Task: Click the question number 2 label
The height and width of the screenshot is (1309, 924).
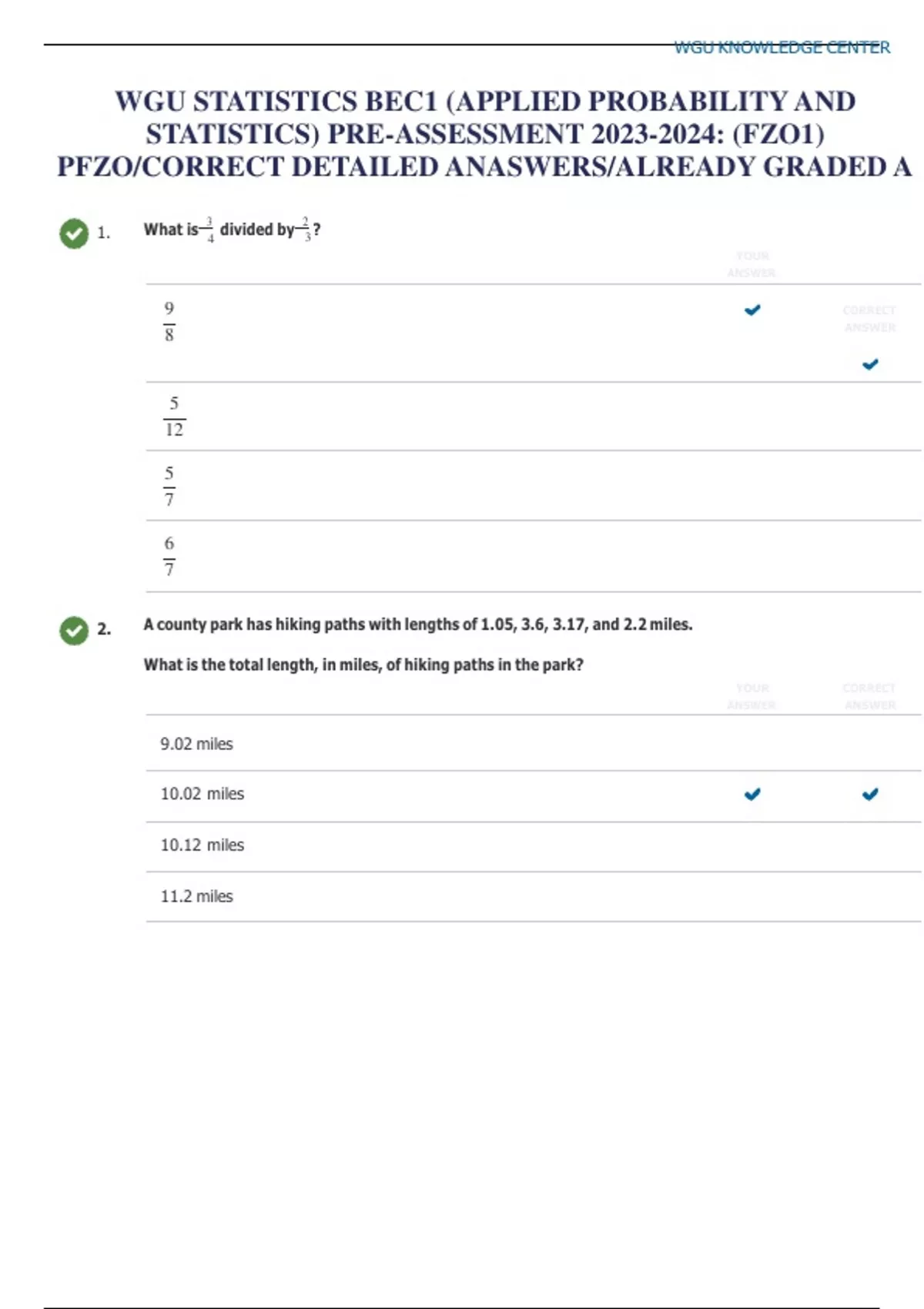Action: [x=104, y=630]
